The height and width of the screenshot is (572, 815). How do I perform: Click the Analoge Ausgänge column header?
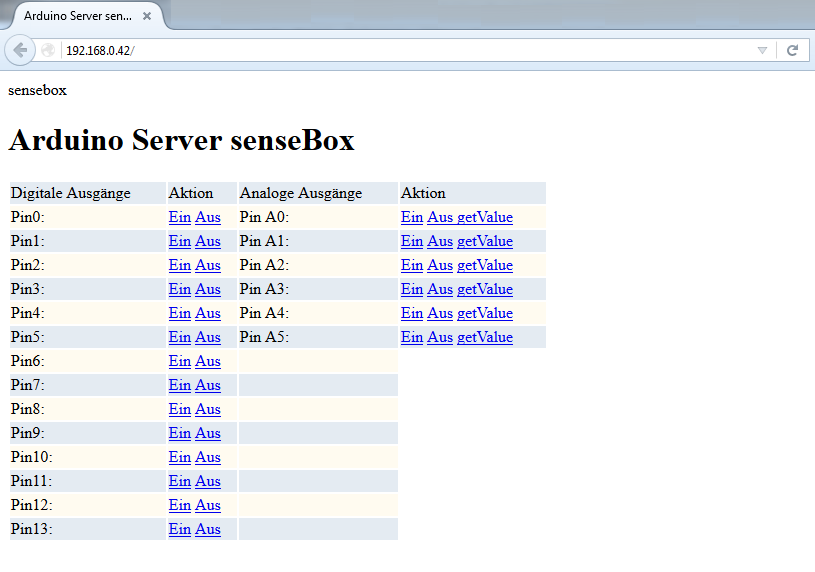point(318,193)
